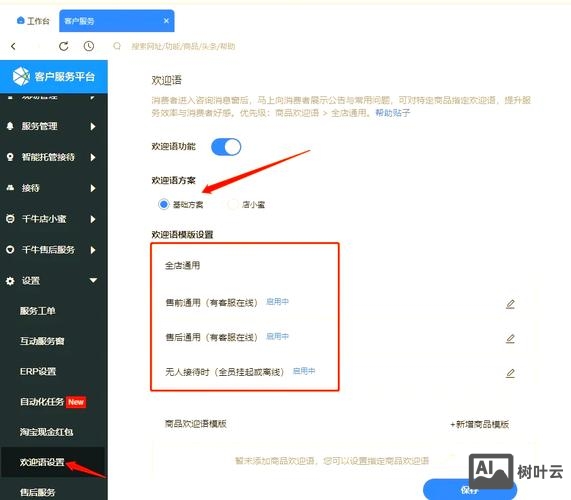Select the 基础方案 radio option

[x=164, y=204]
